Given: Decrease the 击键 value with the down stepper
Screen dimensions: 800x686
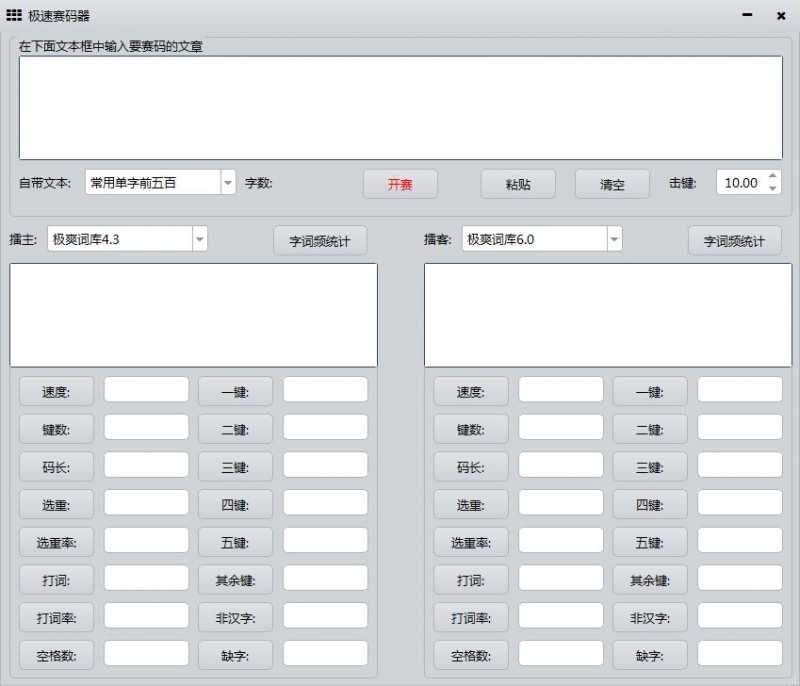Looking at the screenshot, I should (x=770, y=188).
